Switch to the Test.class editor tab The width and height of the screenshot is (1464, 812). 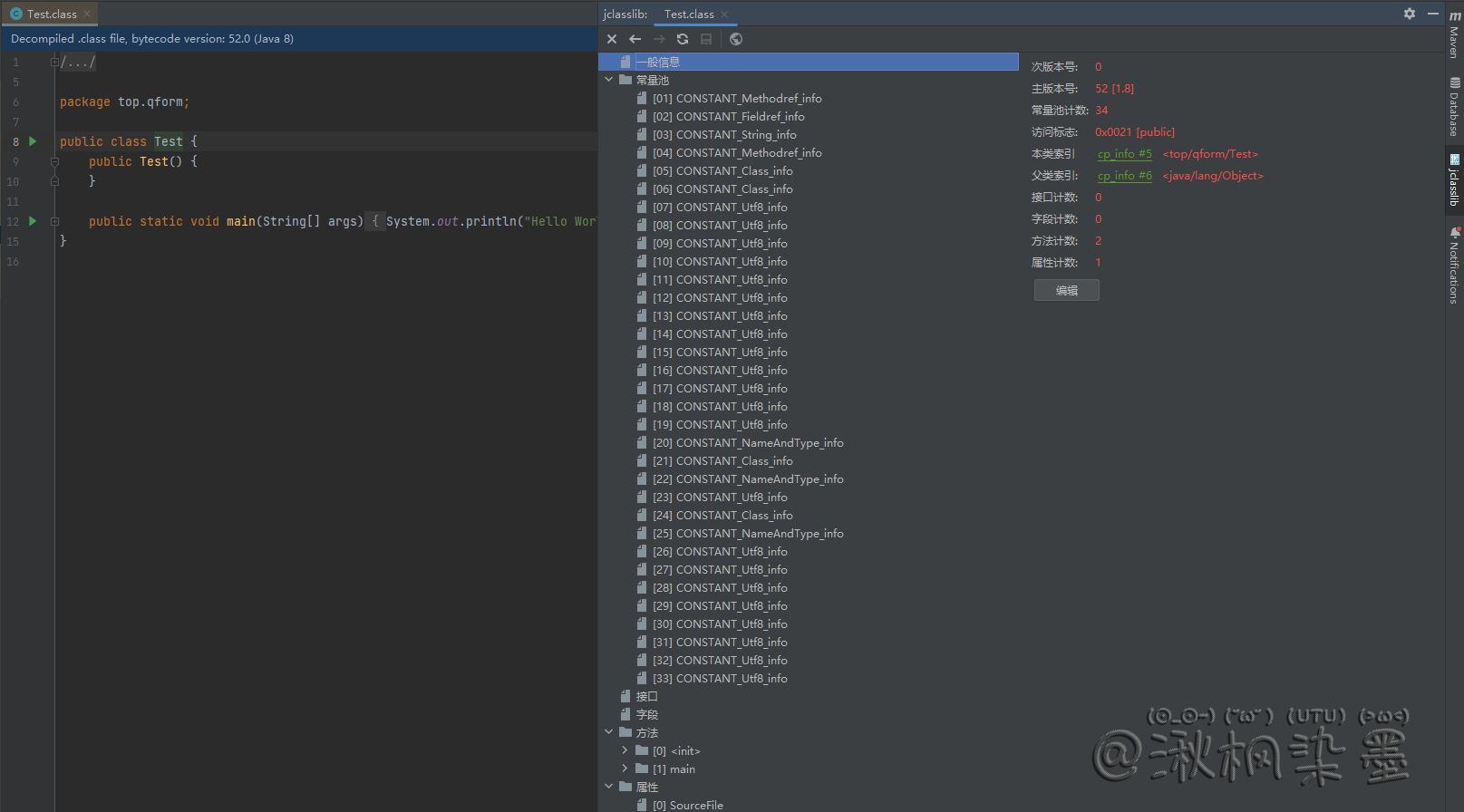pos(52,14)
